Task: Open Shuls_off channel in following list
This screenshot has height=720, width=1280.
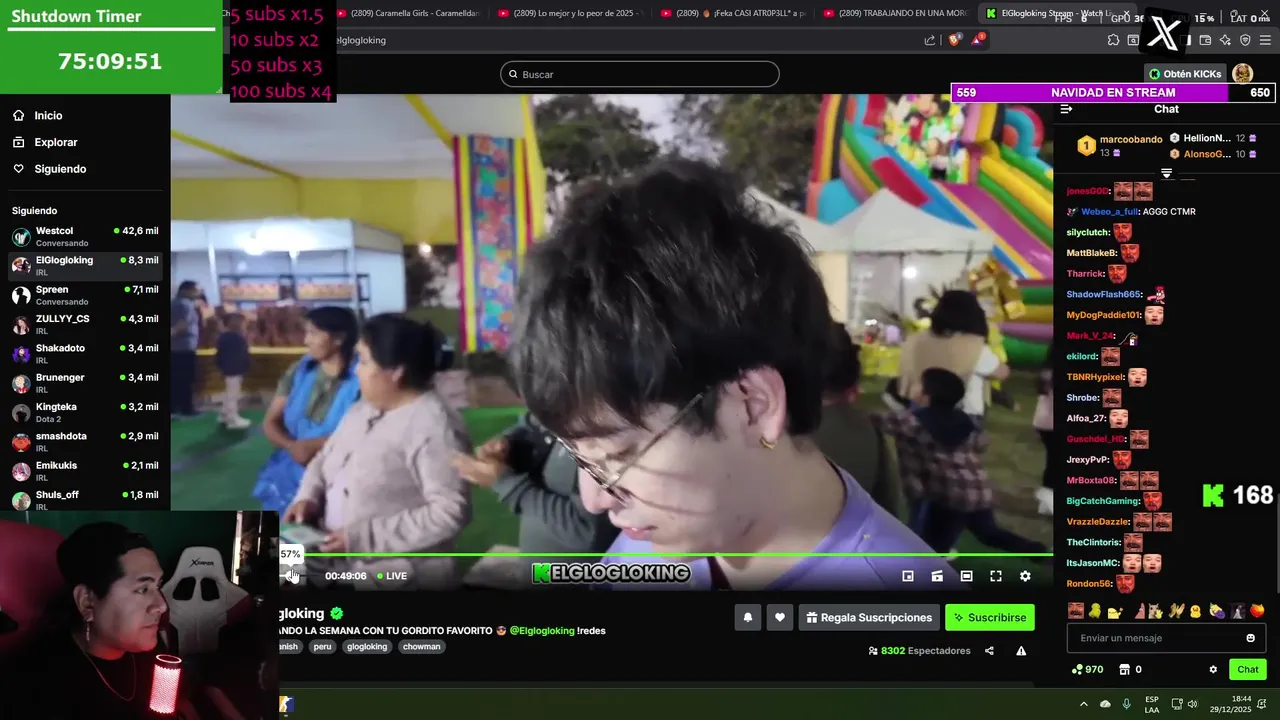Action: coord(85,499)
